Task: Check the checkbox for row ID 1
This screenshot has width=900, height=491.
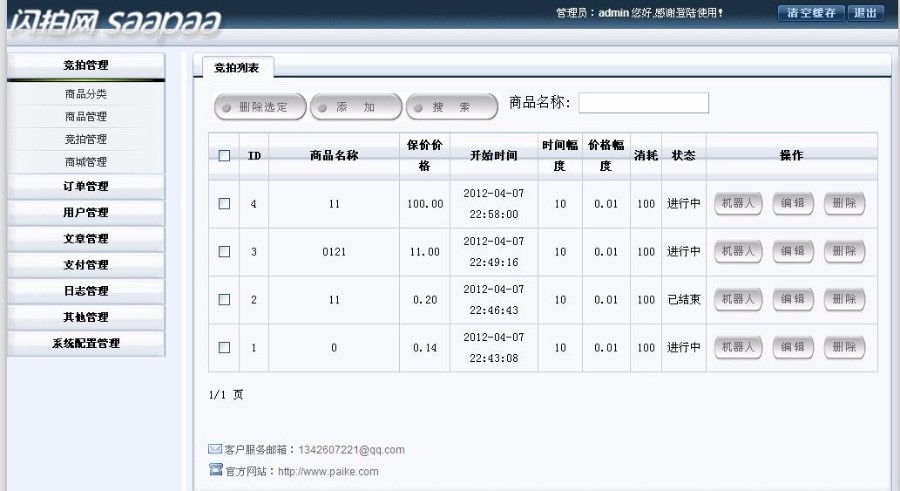Action: [224, 347]
